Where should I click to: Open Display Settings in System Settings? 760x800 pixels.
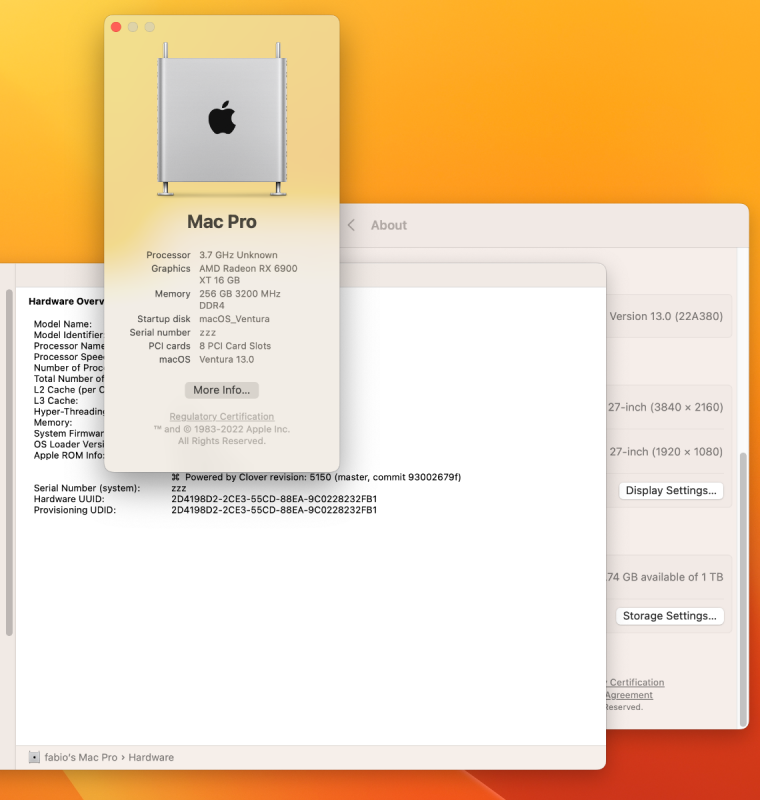click(x=671, y=490)
